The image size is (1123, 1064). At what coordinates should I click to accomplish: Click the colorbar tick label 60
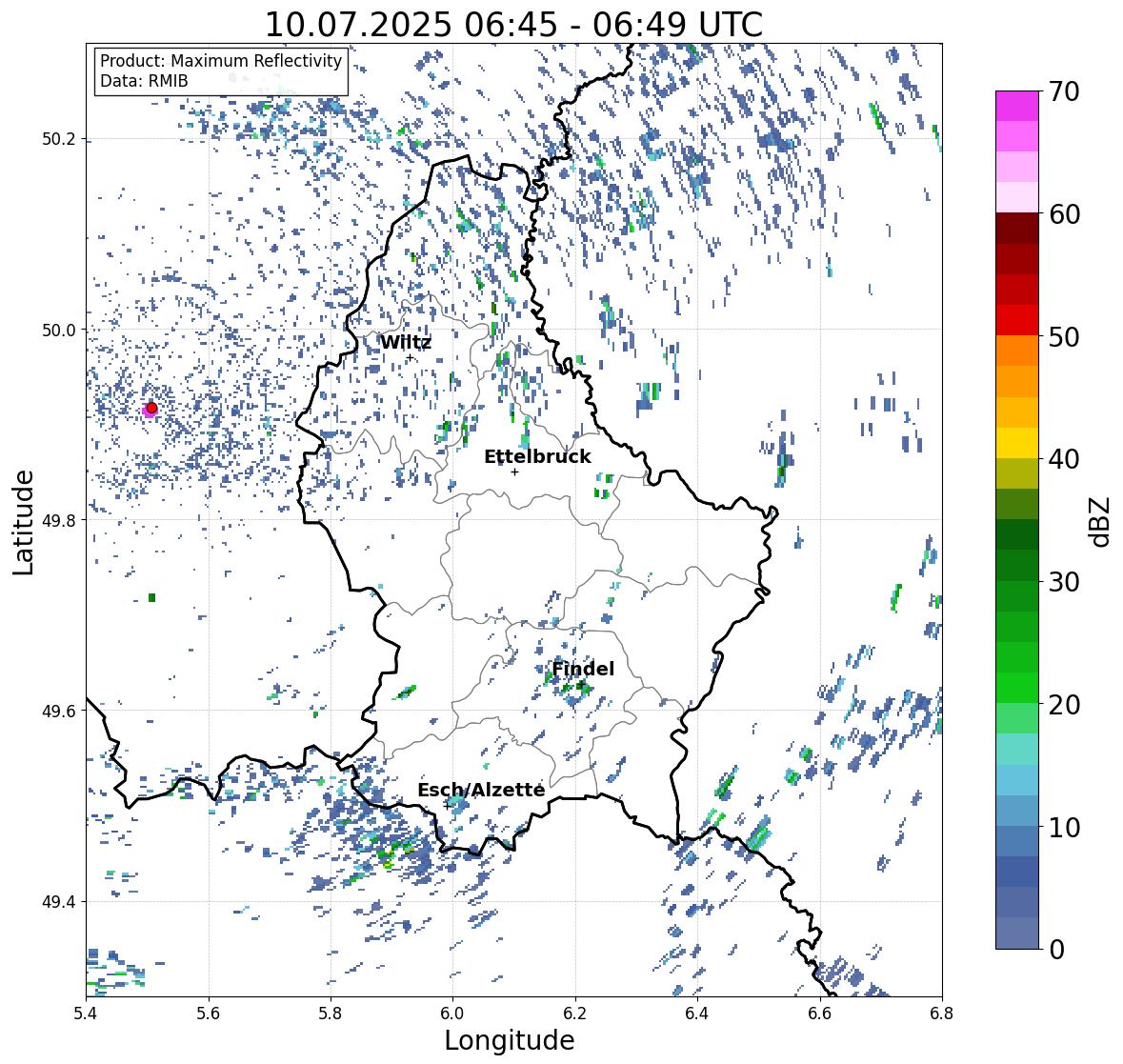tap(1064, 214)
